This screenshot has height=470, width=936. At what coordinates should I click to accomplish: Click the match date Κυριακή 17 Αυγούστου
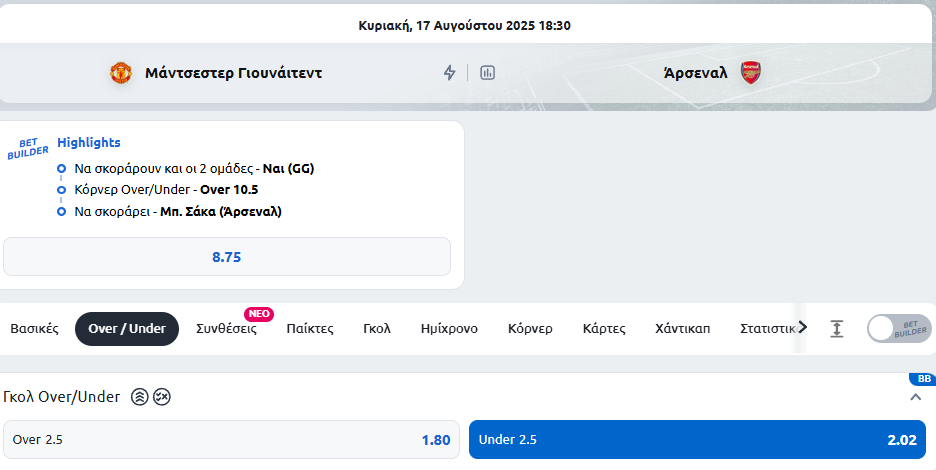click(464, 26)
